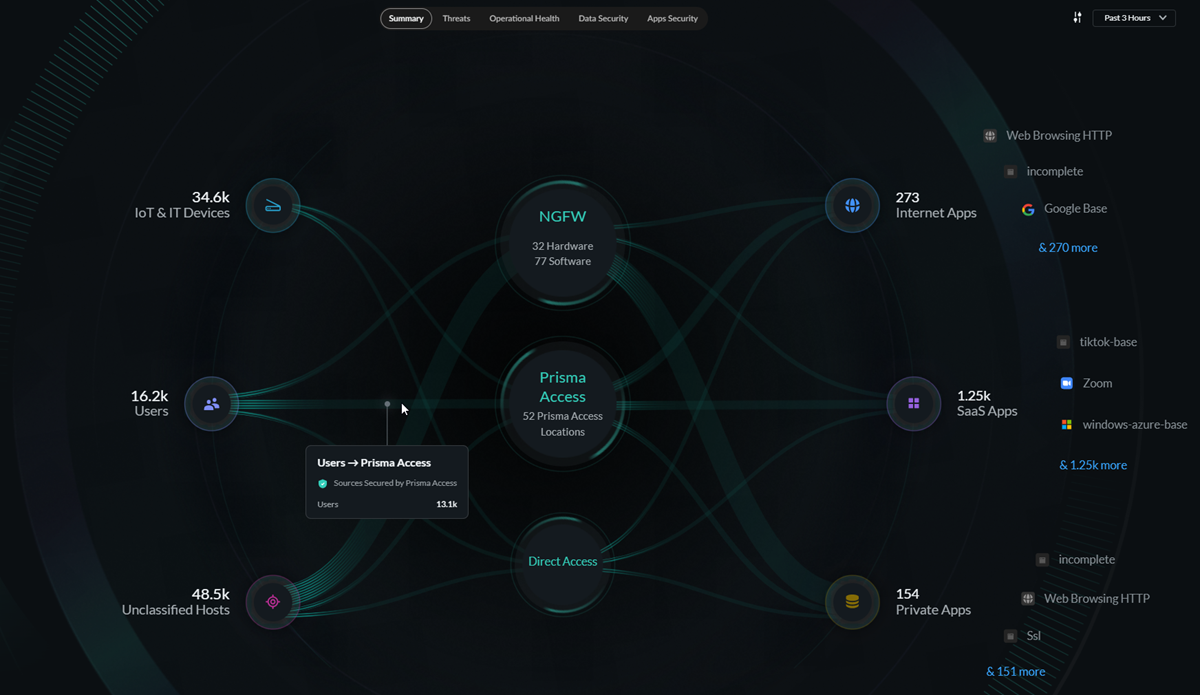
Task: Click the Zoom label
Action: click(1097, 383)
